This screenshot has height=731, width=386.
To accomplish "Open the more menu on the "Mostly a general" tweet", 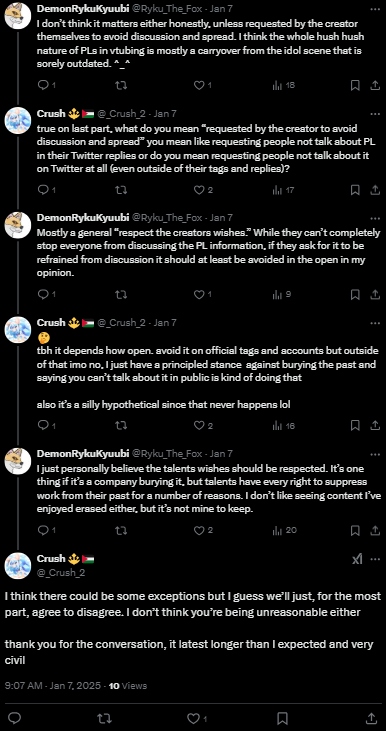I will pos(375,218).
